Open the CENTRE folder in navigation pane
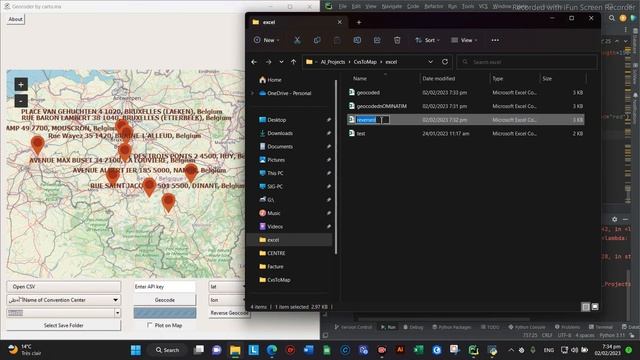 coord(276,253)
